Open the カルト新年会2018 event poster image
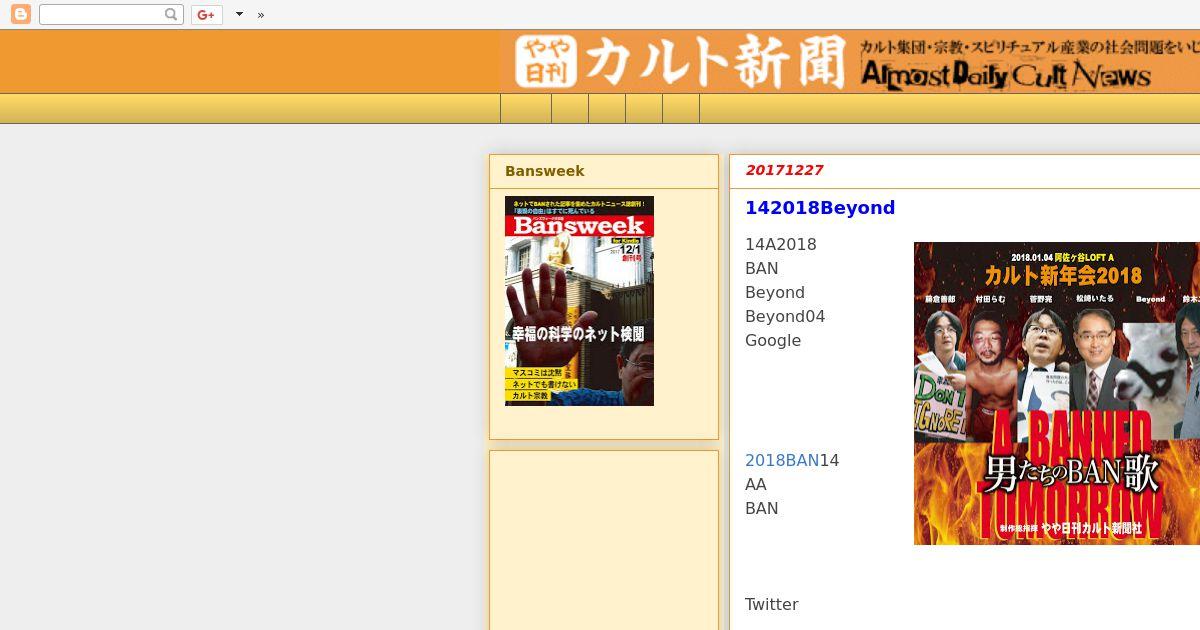 (1057, 393)
